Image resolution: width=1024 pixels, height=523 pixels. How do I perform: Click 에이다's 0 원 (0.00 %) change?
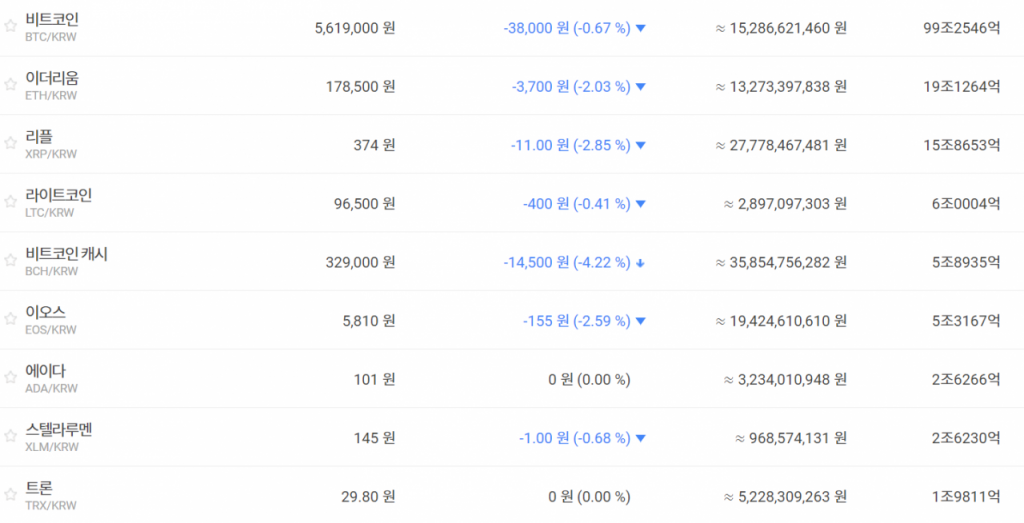pos(588,379)
